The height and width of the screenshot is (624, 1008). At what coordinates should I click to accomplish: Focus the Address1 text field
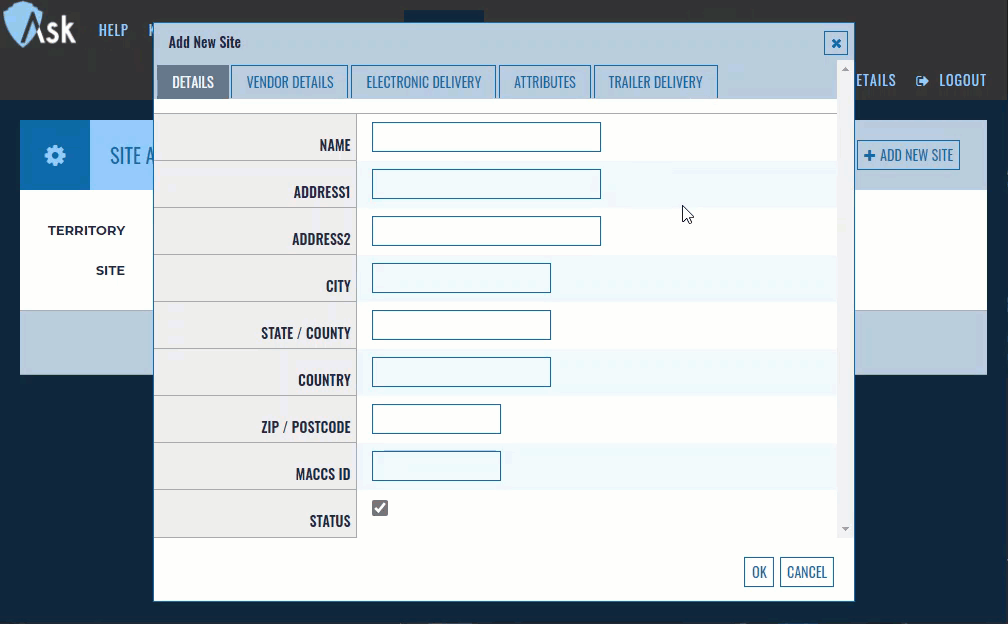tap(486, 184)
